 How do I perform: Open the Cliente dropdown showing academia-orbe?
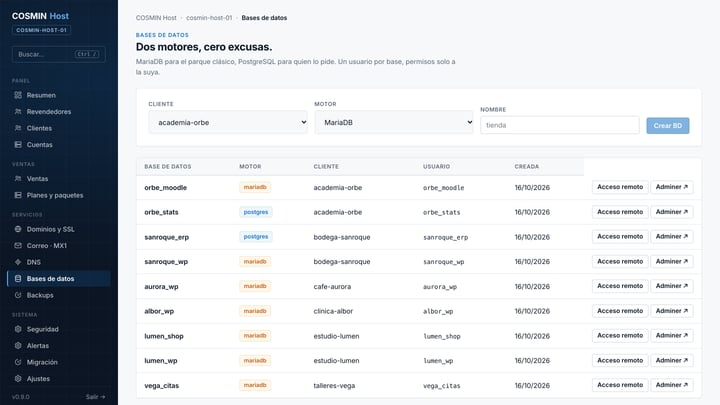pyautogui.click(x=228, y=122)
